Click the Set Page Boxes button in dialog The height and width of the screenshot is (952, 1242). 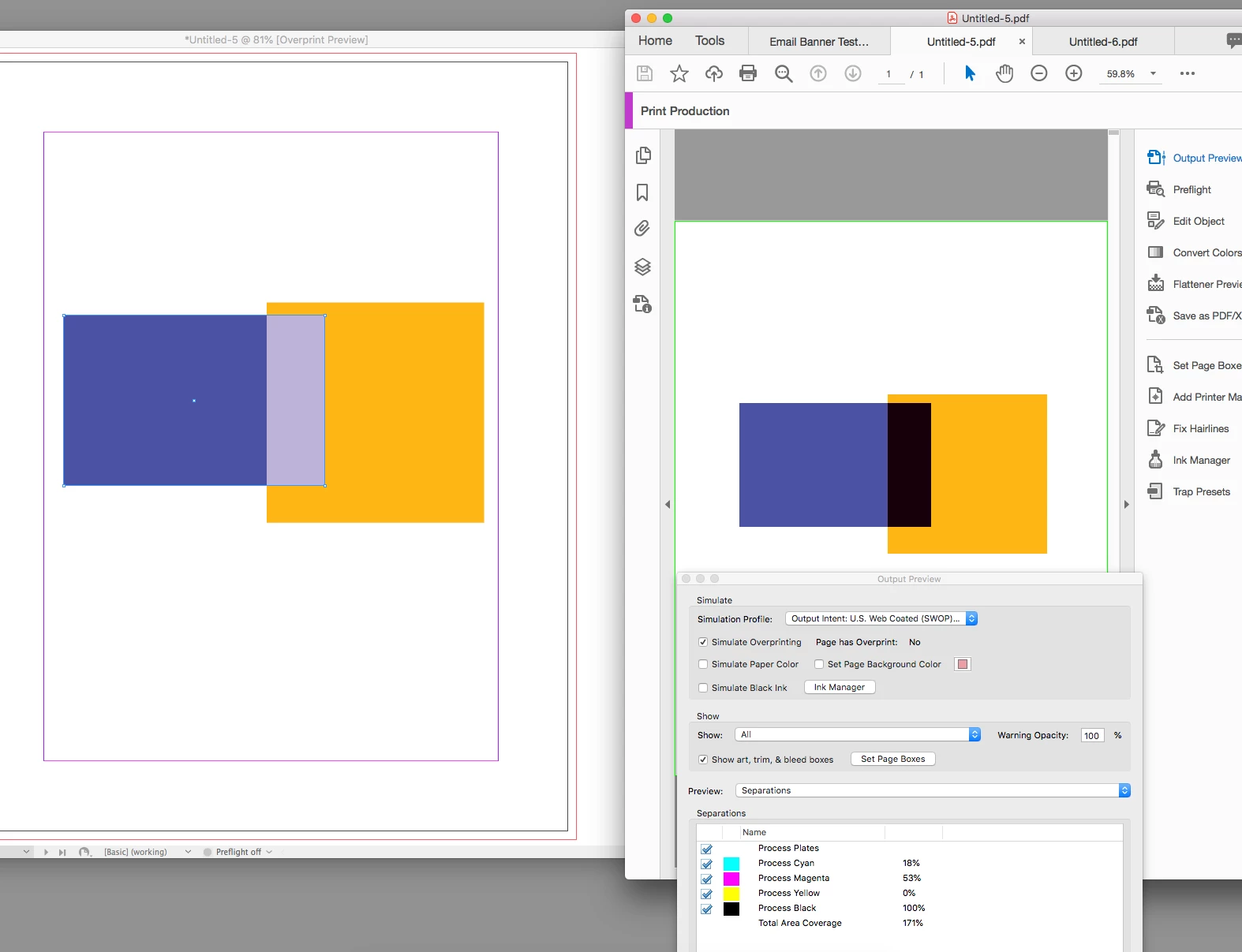coord(893,759)
